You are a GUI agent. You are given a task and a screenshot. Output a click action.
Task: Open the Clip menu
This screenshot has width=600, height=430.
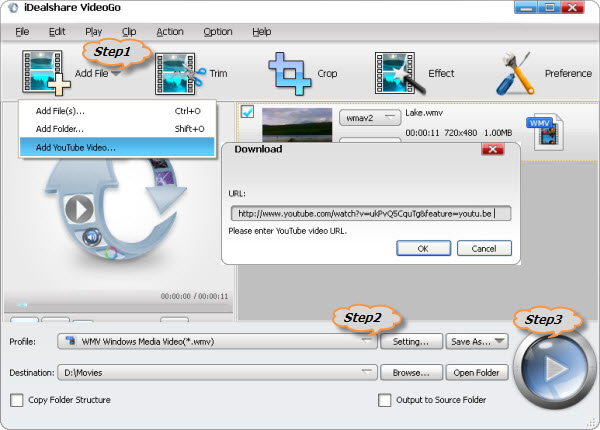tap(129, 32)
